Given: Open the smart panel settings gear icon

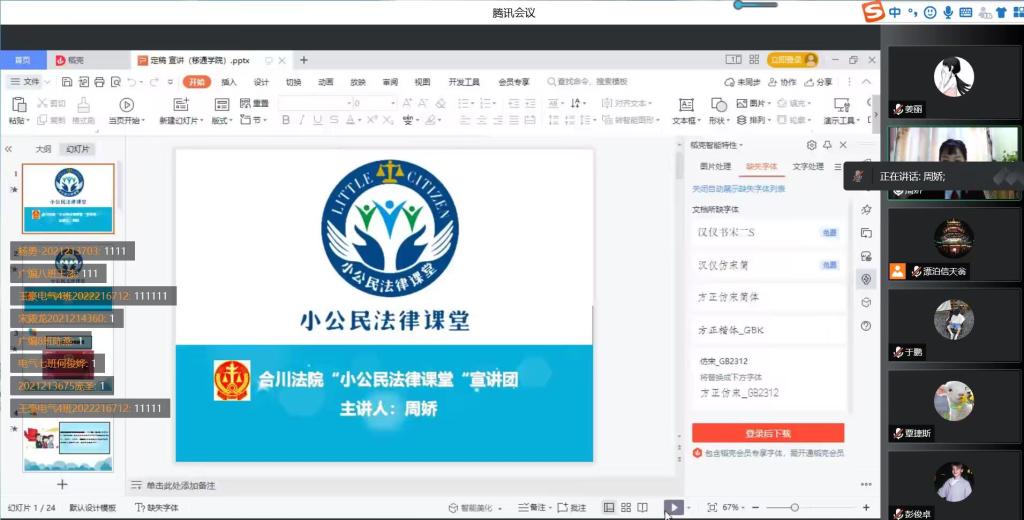Looking at the screenshot, I should (x=811, y=145).
